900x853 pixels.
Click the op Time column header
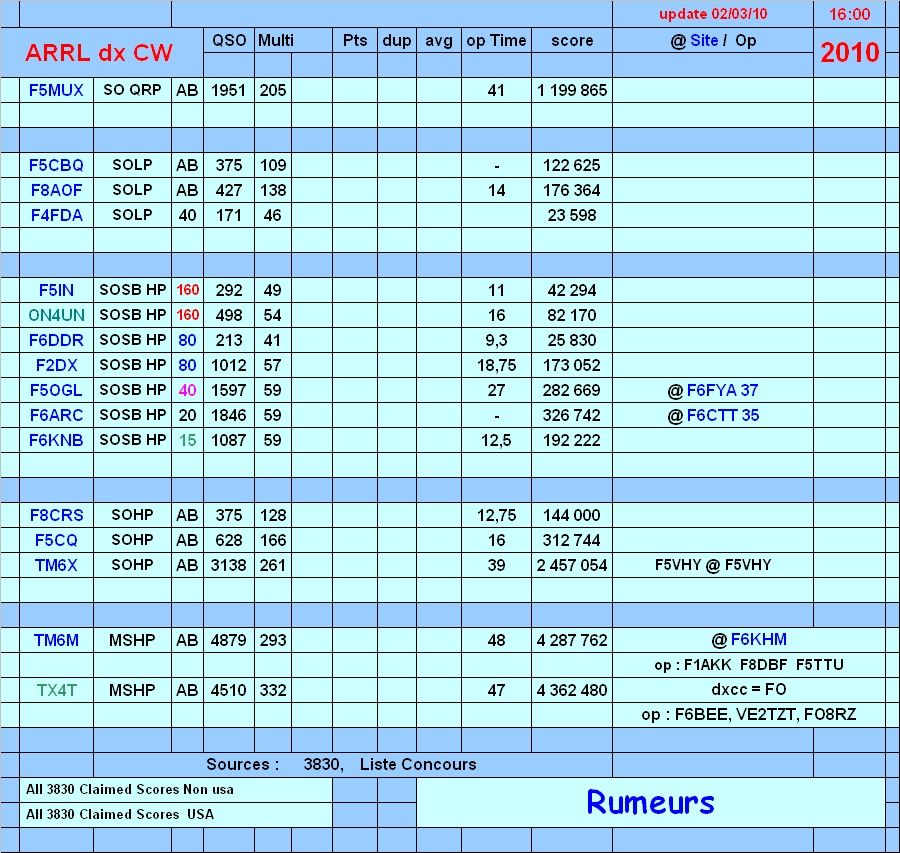(x=496, y=41)
